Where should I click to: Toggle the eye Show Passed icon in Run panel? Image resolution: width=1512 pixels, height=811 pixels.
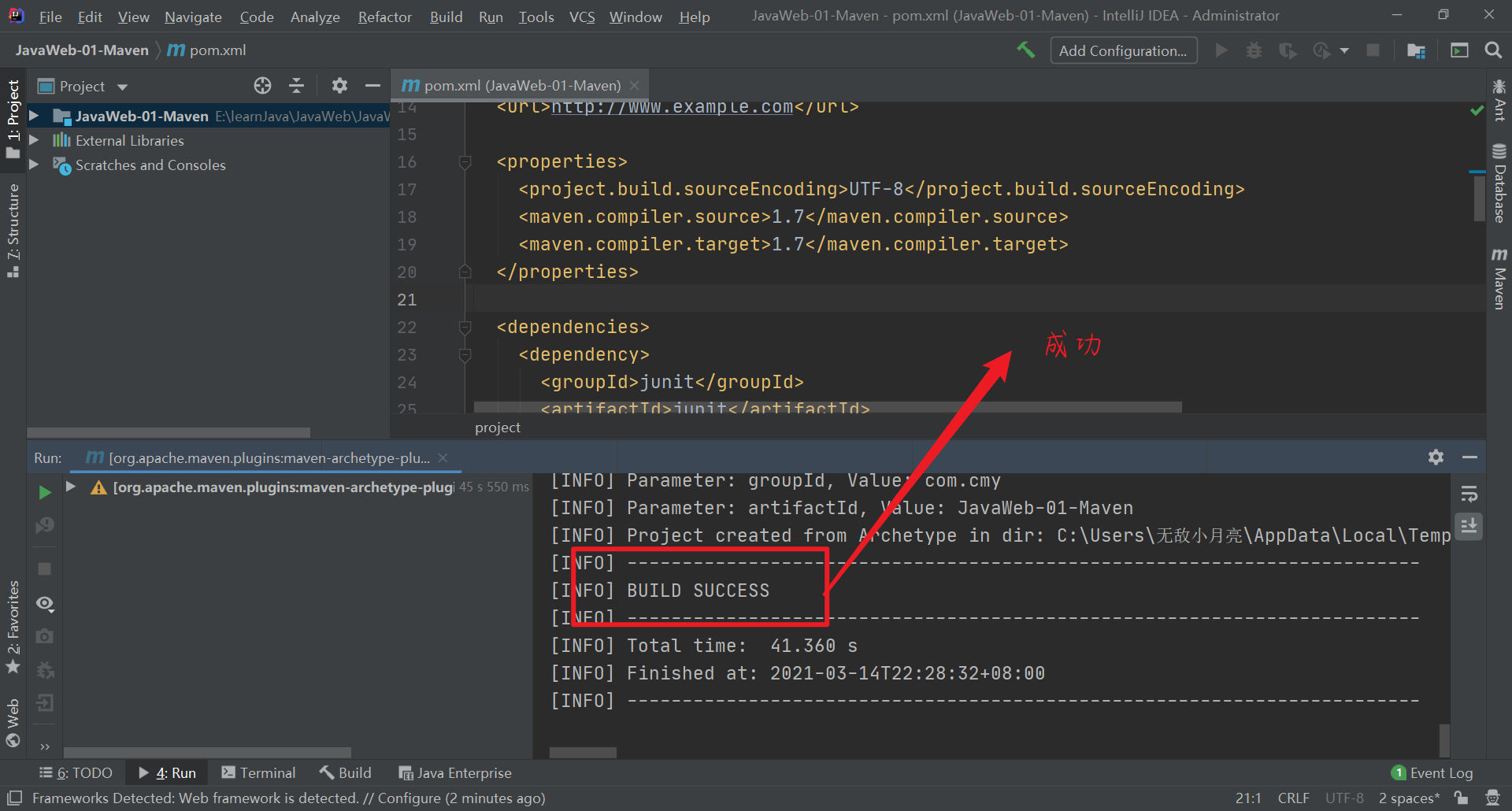45,604
